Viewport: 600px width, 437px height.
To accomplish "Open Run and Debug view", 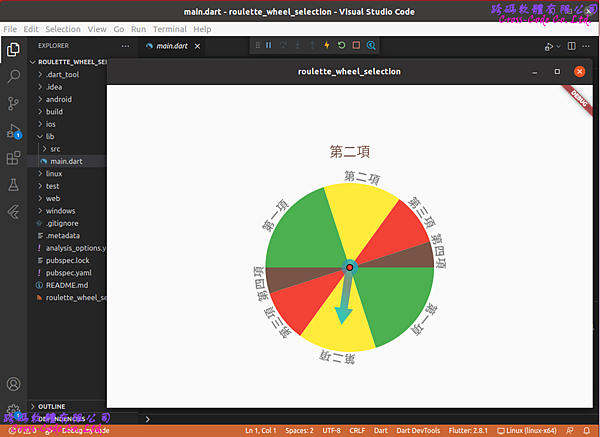I will click(x=13, y=131).
